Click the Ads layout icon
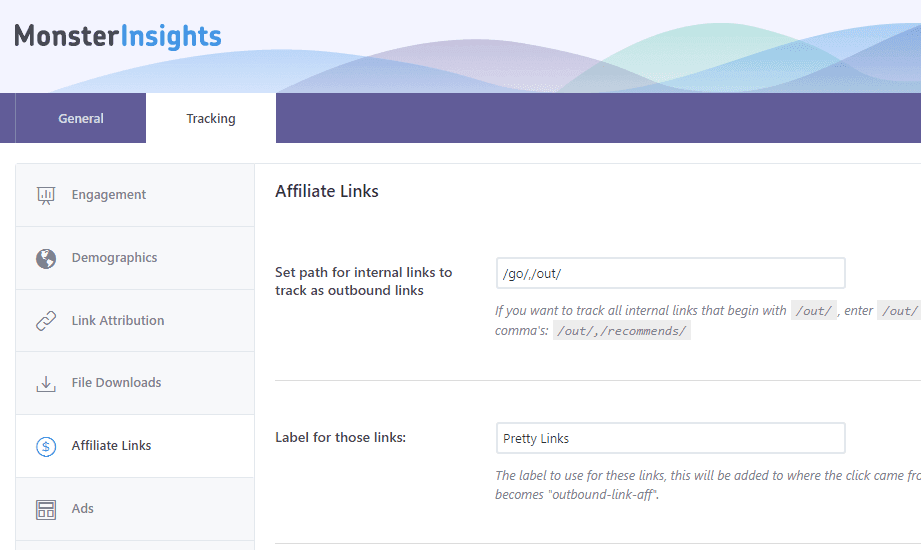 coord(46,509)
